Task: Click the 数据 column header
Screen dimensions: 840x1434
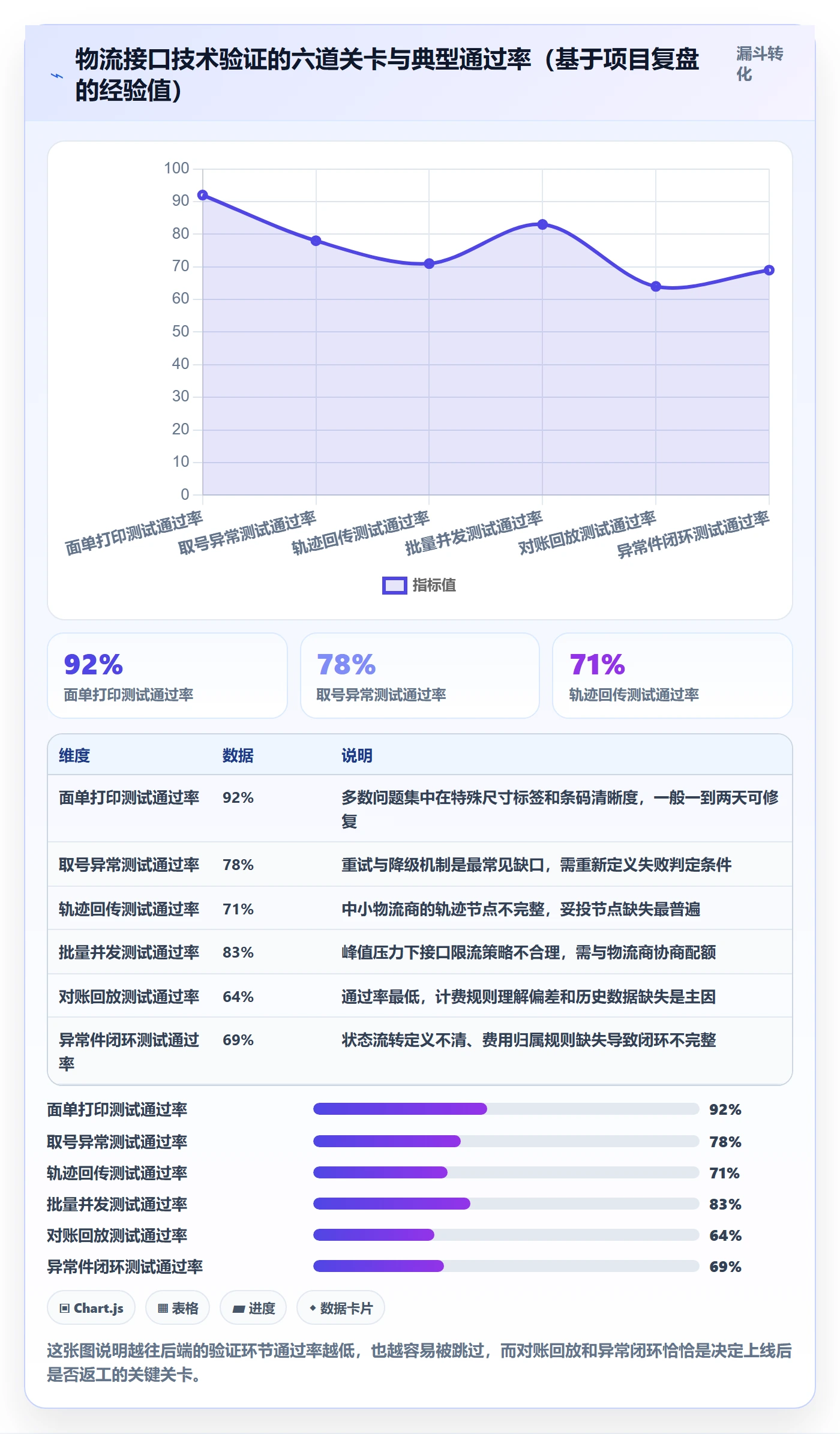Action: (x=238, y=755)
